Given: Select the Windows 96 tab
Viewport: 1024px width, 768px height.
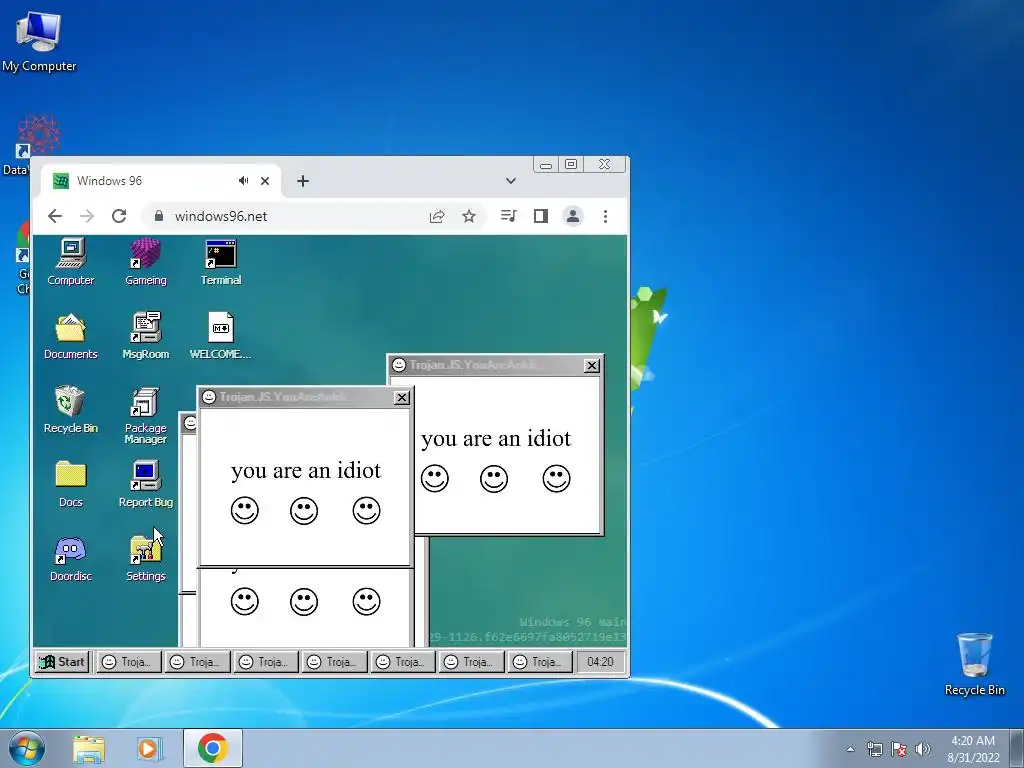Looking at the screenshot, I should click(161, 181).
